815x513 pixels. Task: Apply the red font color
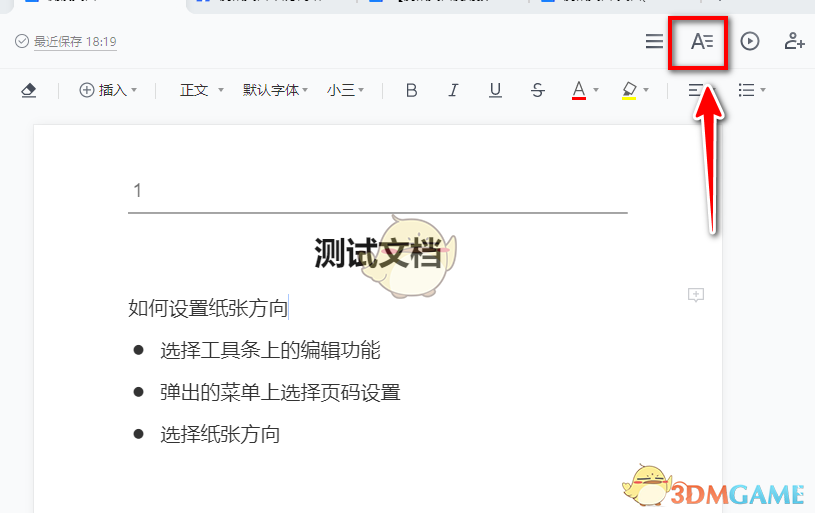tap(579, 90)
